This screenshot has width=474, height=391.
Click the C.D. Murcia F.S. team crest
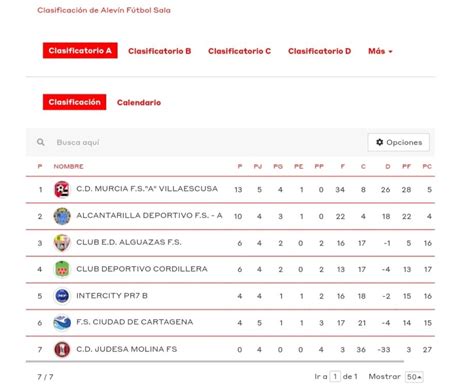tap(62, 189)
